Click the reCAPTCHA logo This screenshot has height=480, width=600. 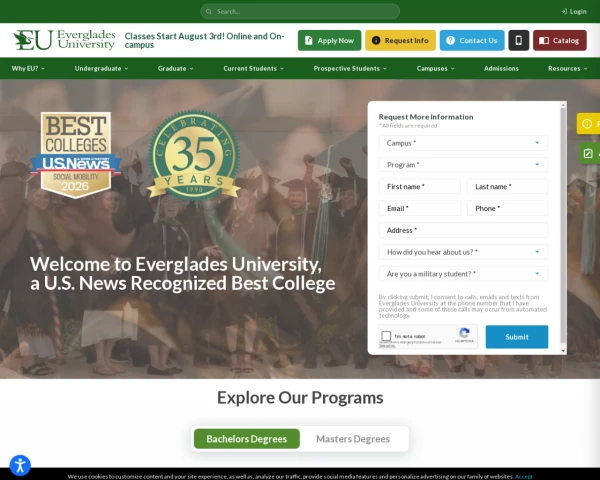[464, 333]
